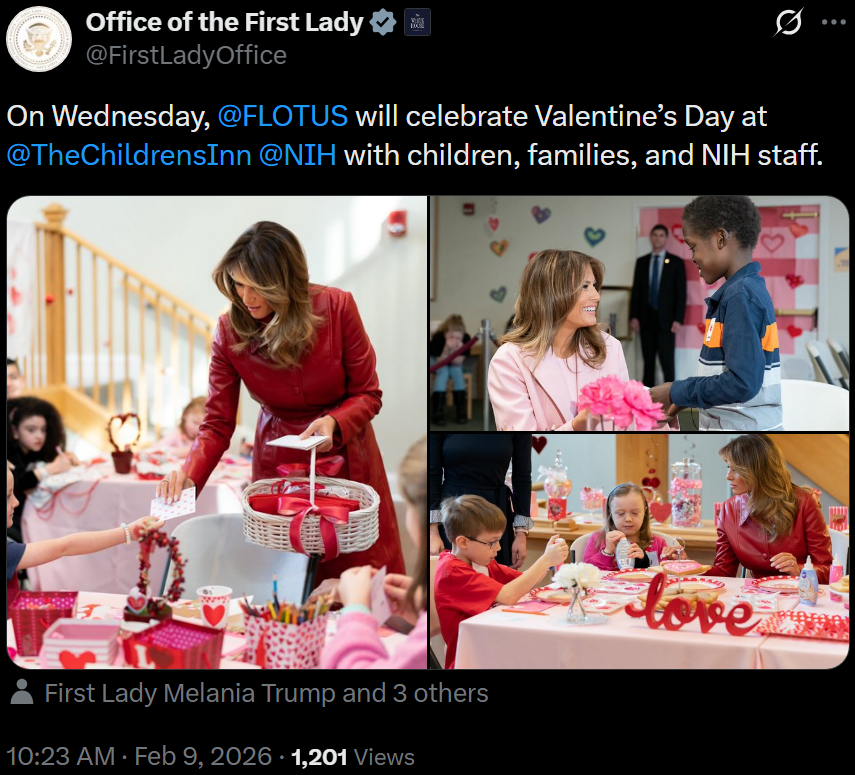Open the @FLOTUS mention link

[x=282, y=116]
